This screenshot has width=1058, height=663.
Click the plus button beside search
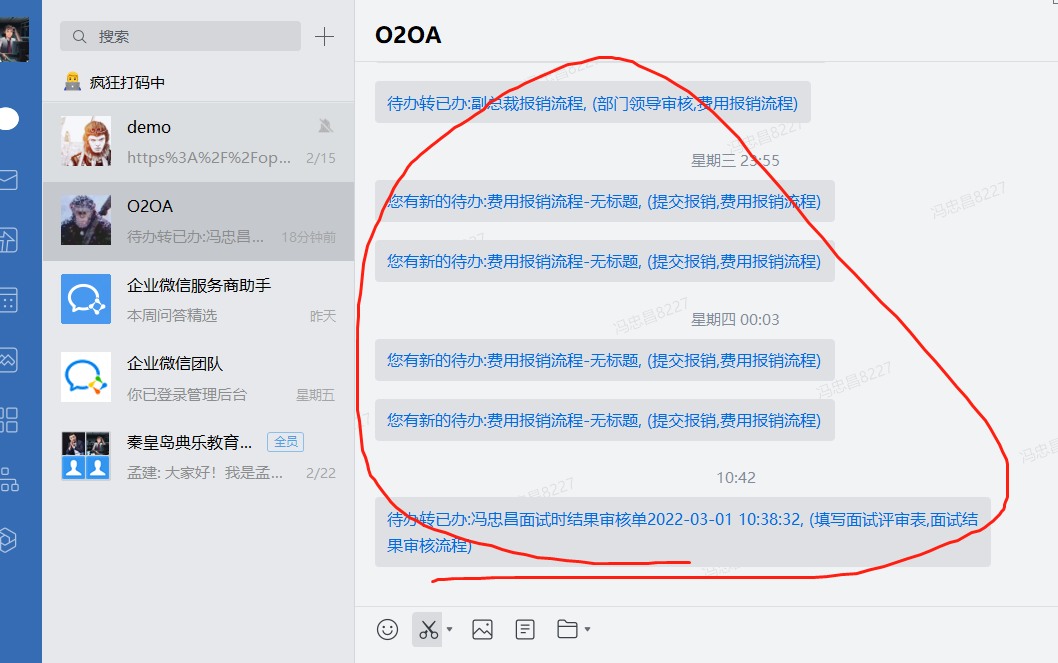pyautogui.click(x=325, y=36)
